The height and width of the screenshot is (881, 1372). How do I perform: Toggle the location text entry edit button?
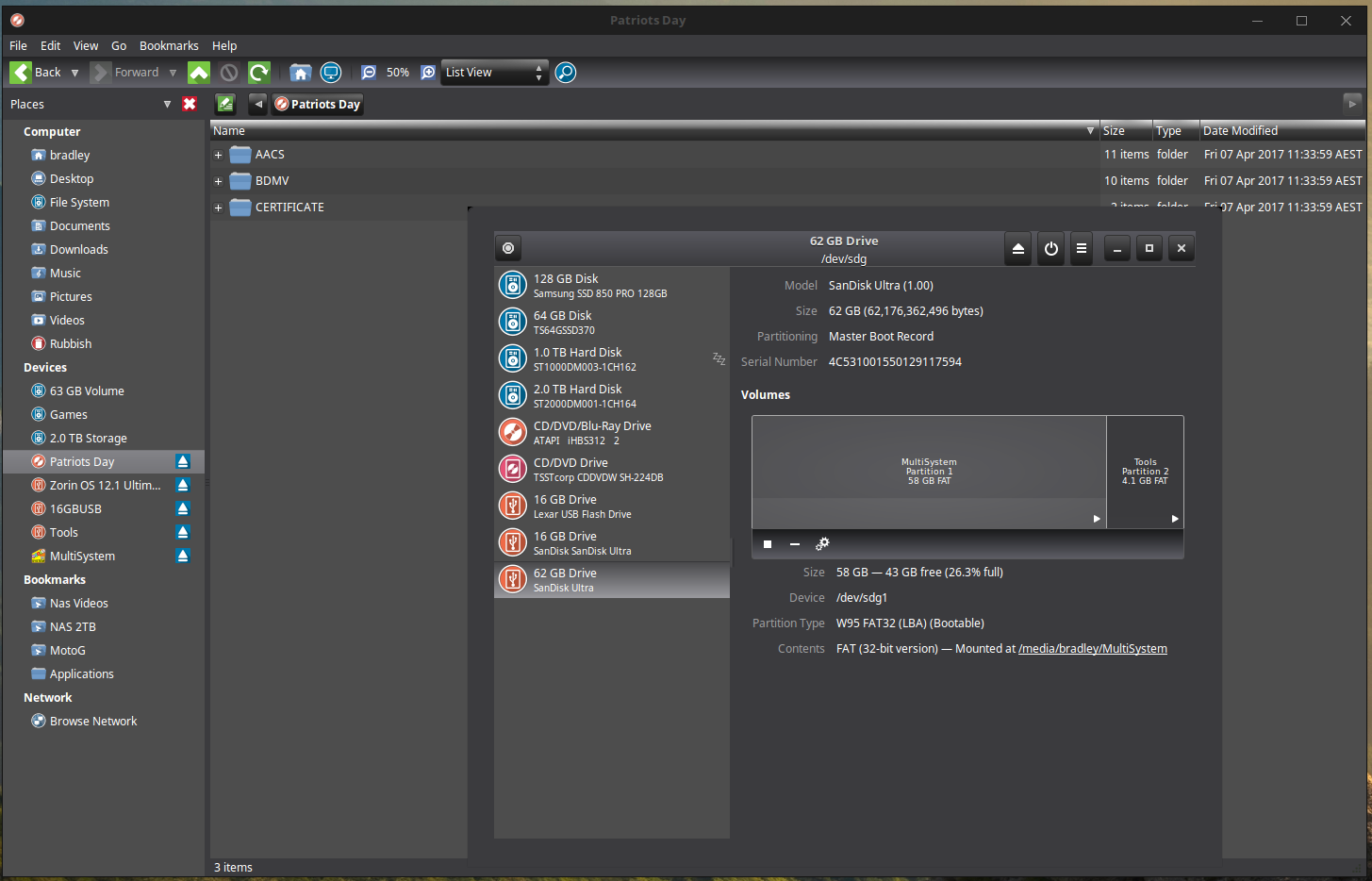(x=225, y=104)
